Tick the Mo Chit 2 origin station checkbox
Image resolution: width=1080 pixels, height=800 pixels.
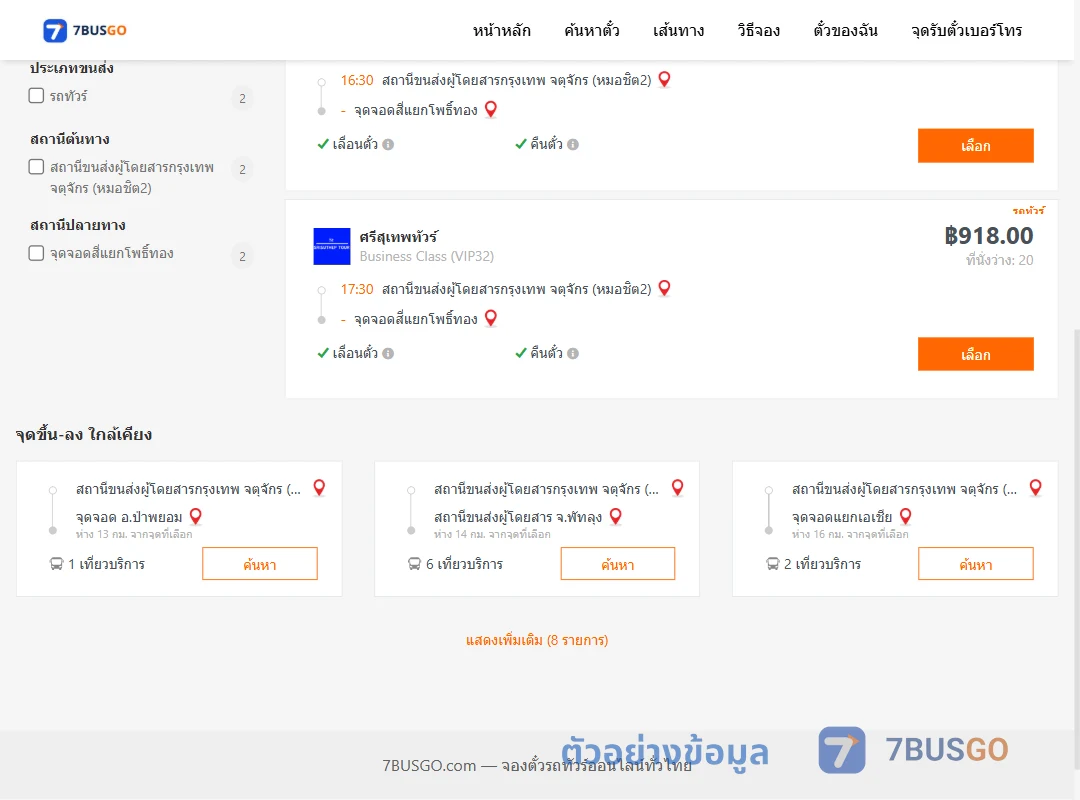37,167
